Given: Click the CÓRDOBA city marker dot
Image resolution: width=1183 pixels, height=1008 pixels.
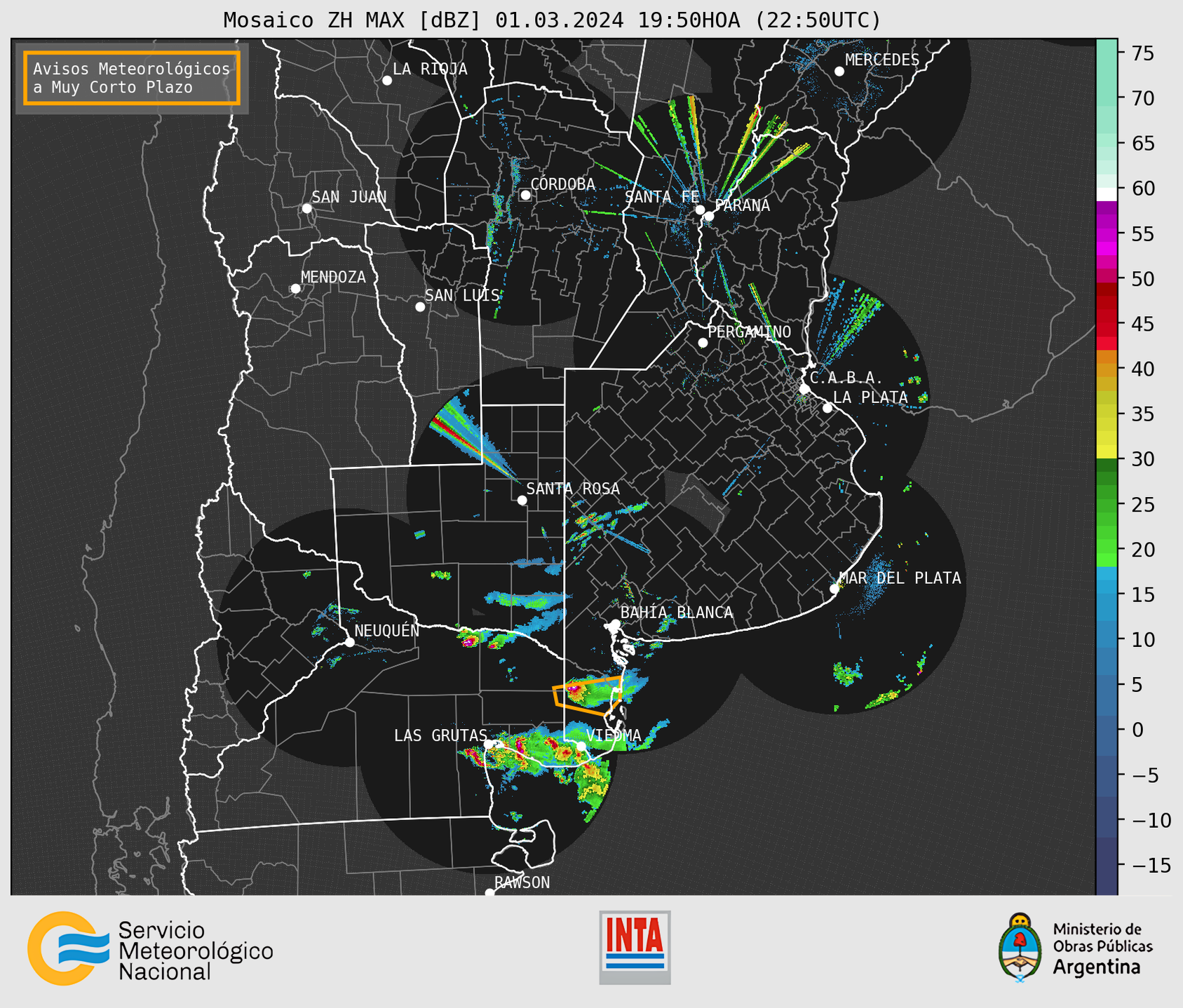Looking at the screenshot, I should [525, 195].
